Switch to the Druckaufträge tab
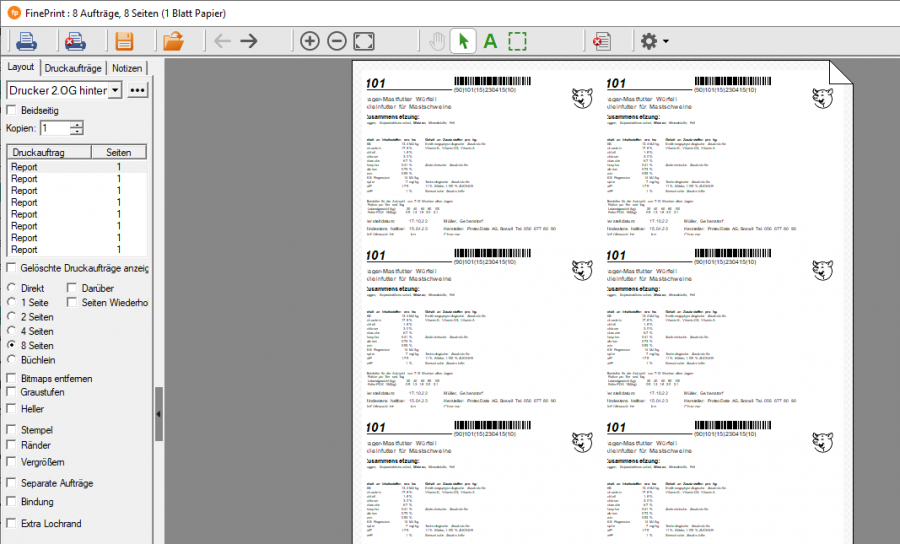 click(x=73, y=68)
